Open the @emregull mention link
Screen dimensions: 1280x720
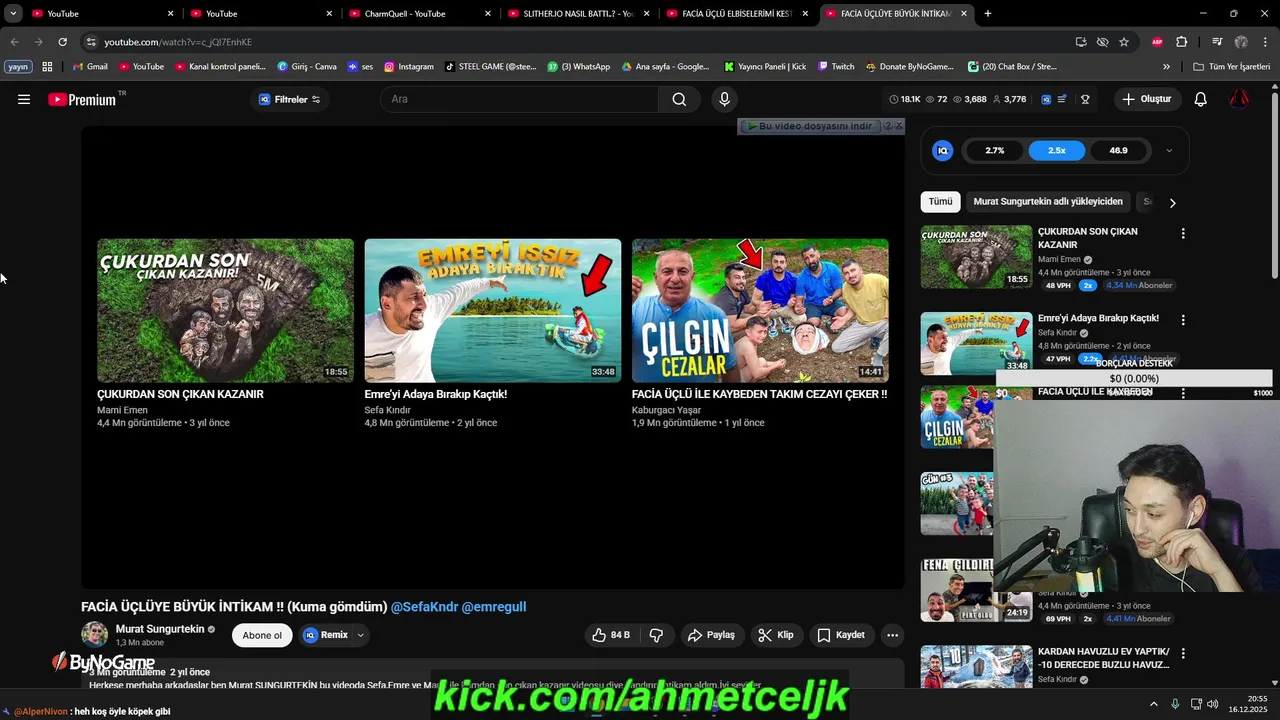(493, 607)
